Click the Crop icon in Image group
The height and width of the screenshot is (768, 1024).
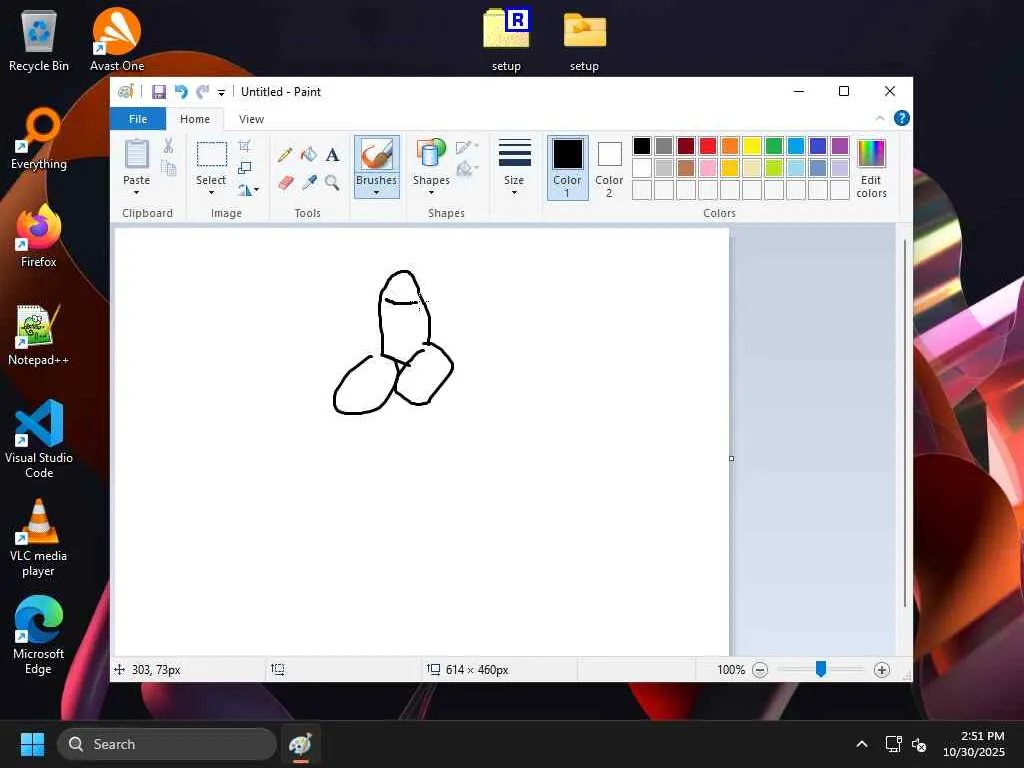(244, 146)
